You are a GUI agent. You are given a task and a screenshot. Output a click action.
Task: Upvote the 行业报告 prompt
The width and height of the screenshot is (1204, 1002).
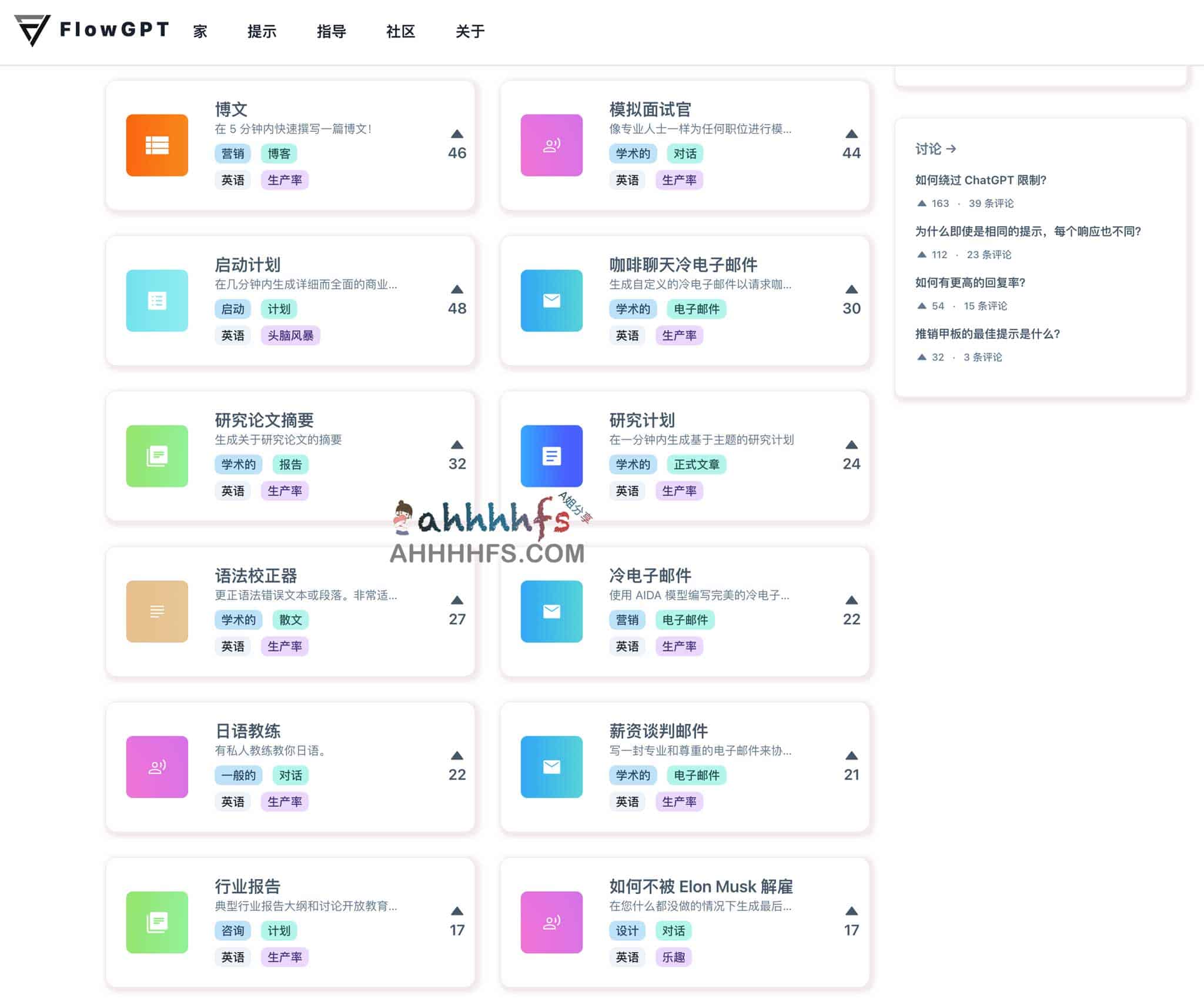(457, 911)
